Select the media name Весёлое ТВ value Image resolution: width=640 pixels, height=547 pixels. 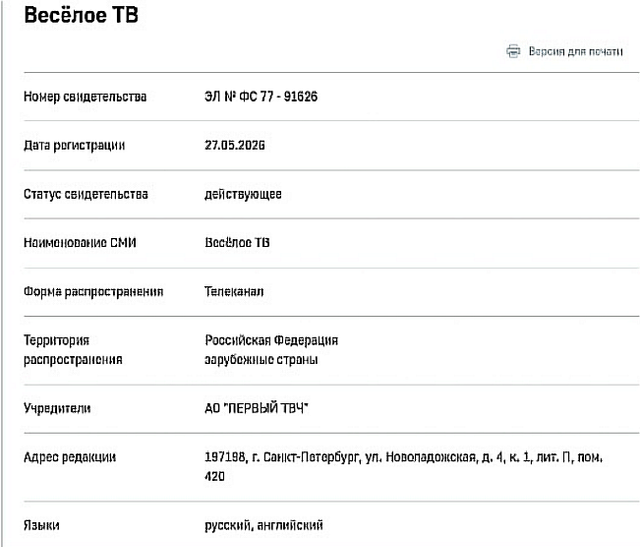pyautogui.click(x=237, y=243)
